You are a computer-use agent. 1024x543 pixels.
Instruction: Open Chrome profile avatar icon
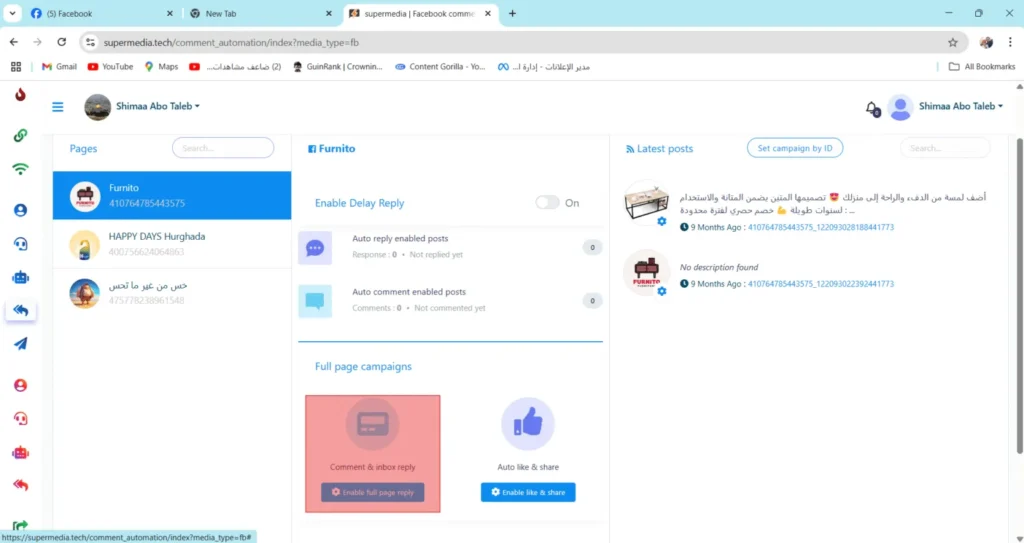pyautogui.click(x=986, y=42)
